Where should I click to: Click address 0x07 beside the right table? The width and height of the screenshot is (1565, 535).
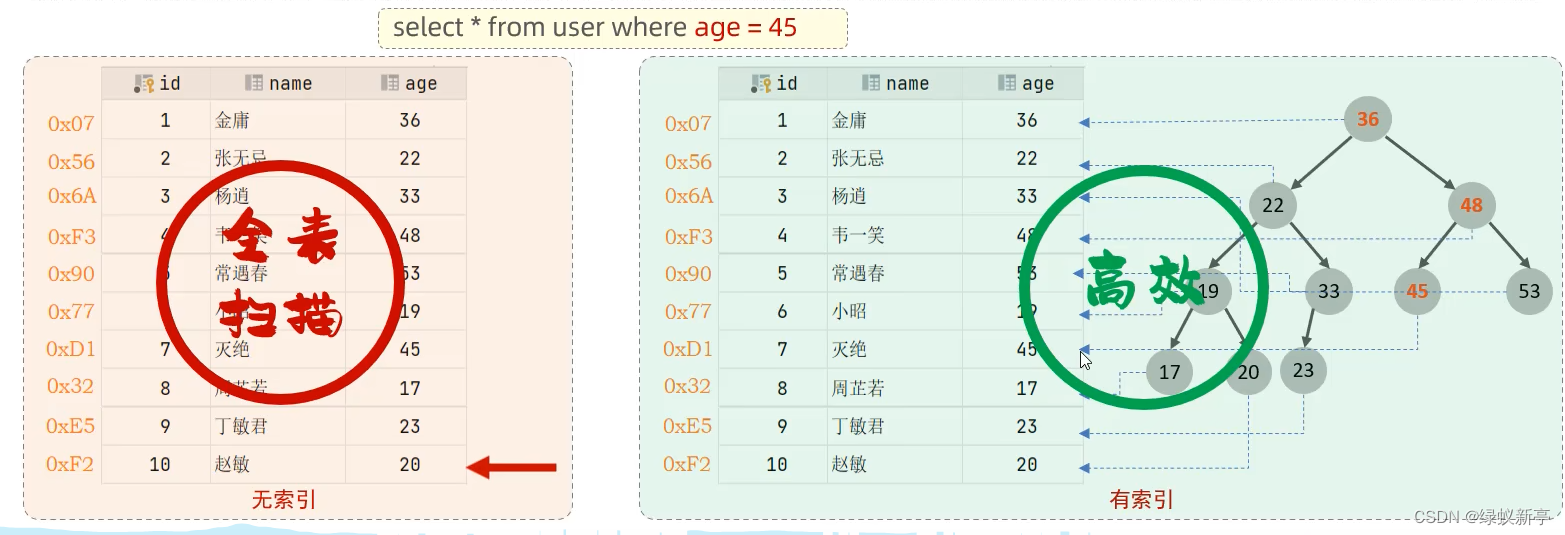click(688, 124)
